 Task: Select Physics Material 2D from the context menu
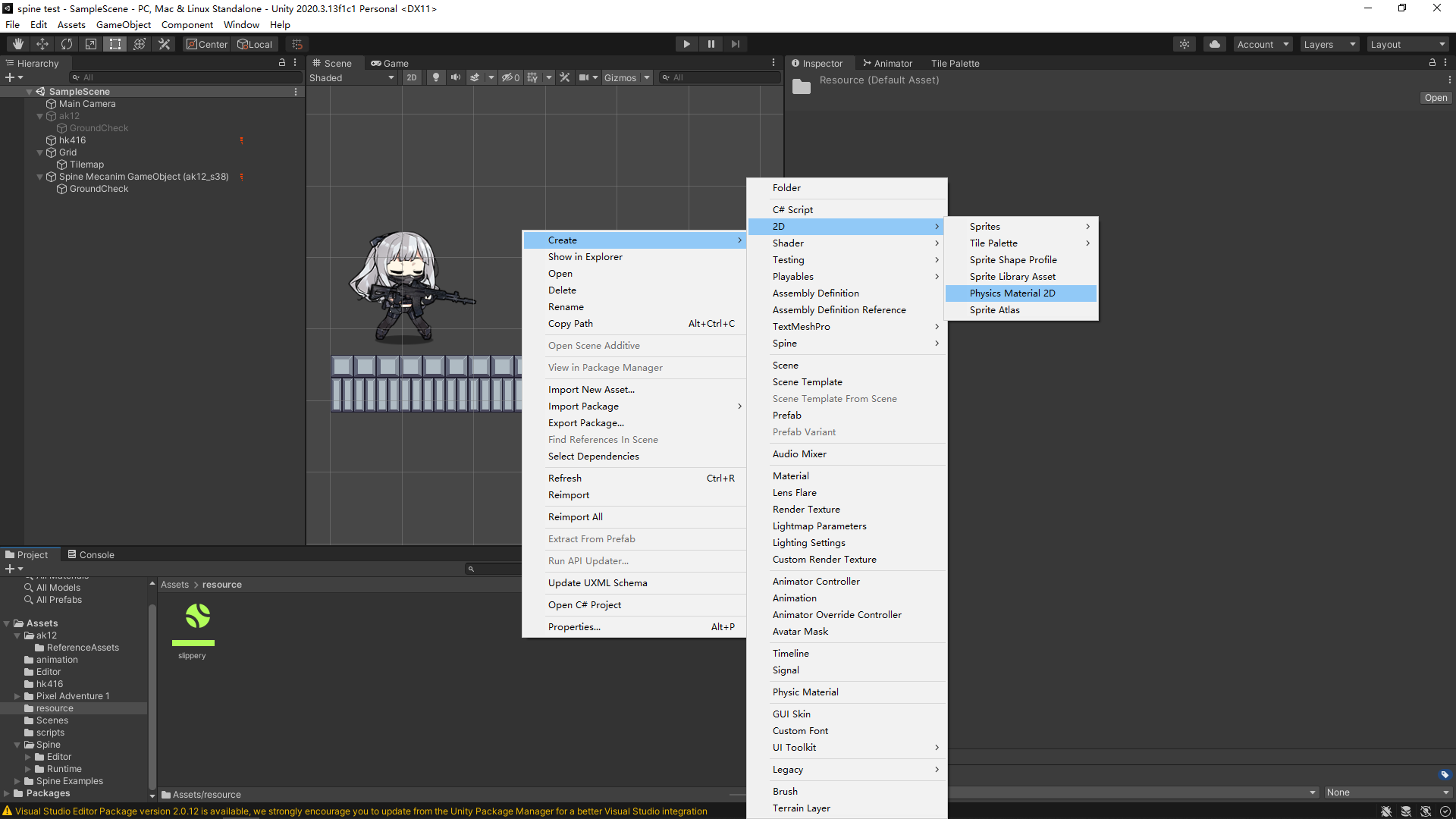1012,293
